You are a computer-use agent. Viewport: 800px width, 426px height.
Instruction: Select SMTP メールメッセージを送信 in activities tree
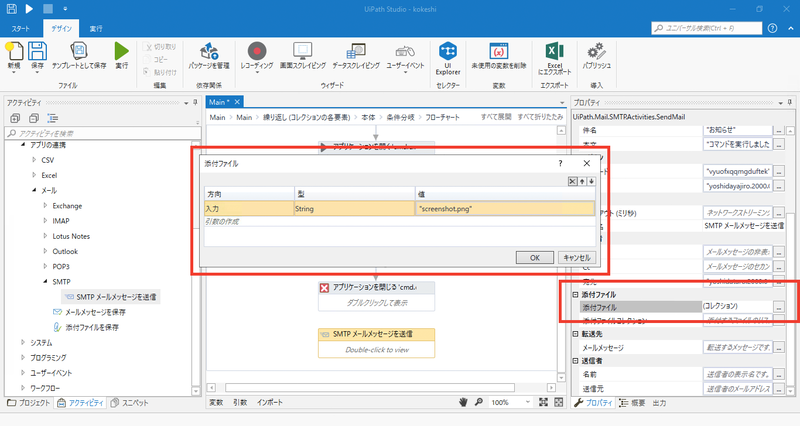[111, 297]
